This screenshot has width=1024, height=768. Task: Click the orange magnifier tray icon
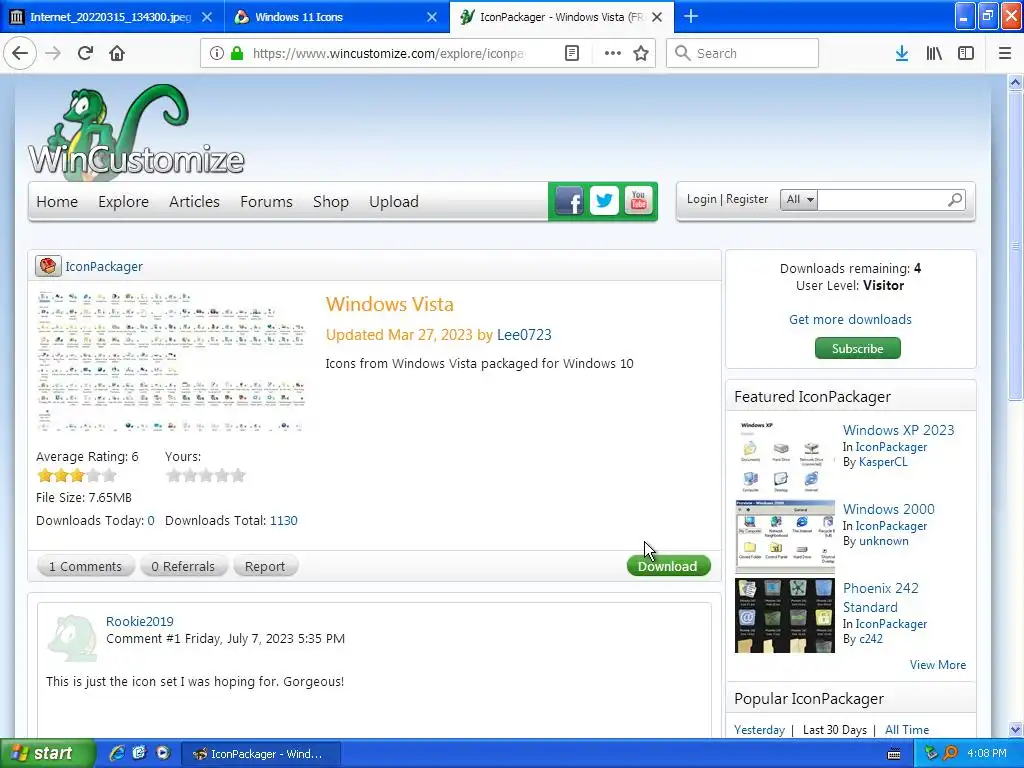[x=951, y=753]
